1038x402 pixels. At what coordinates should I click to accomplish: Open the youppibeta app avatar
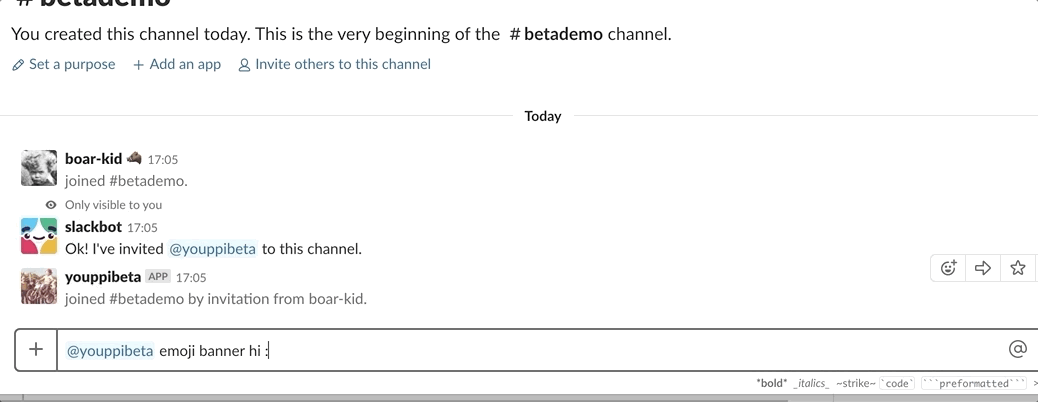coord(39,286)
